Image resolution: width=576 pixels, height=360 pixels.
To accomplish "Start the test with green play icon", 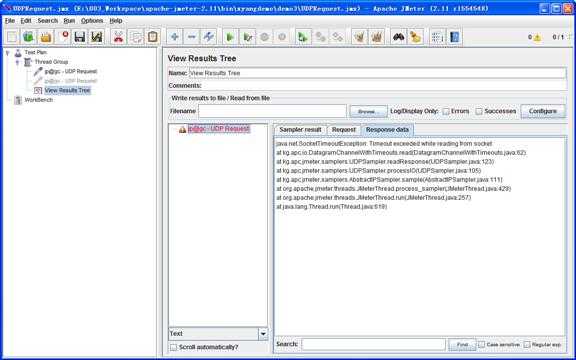I will 230,37.
